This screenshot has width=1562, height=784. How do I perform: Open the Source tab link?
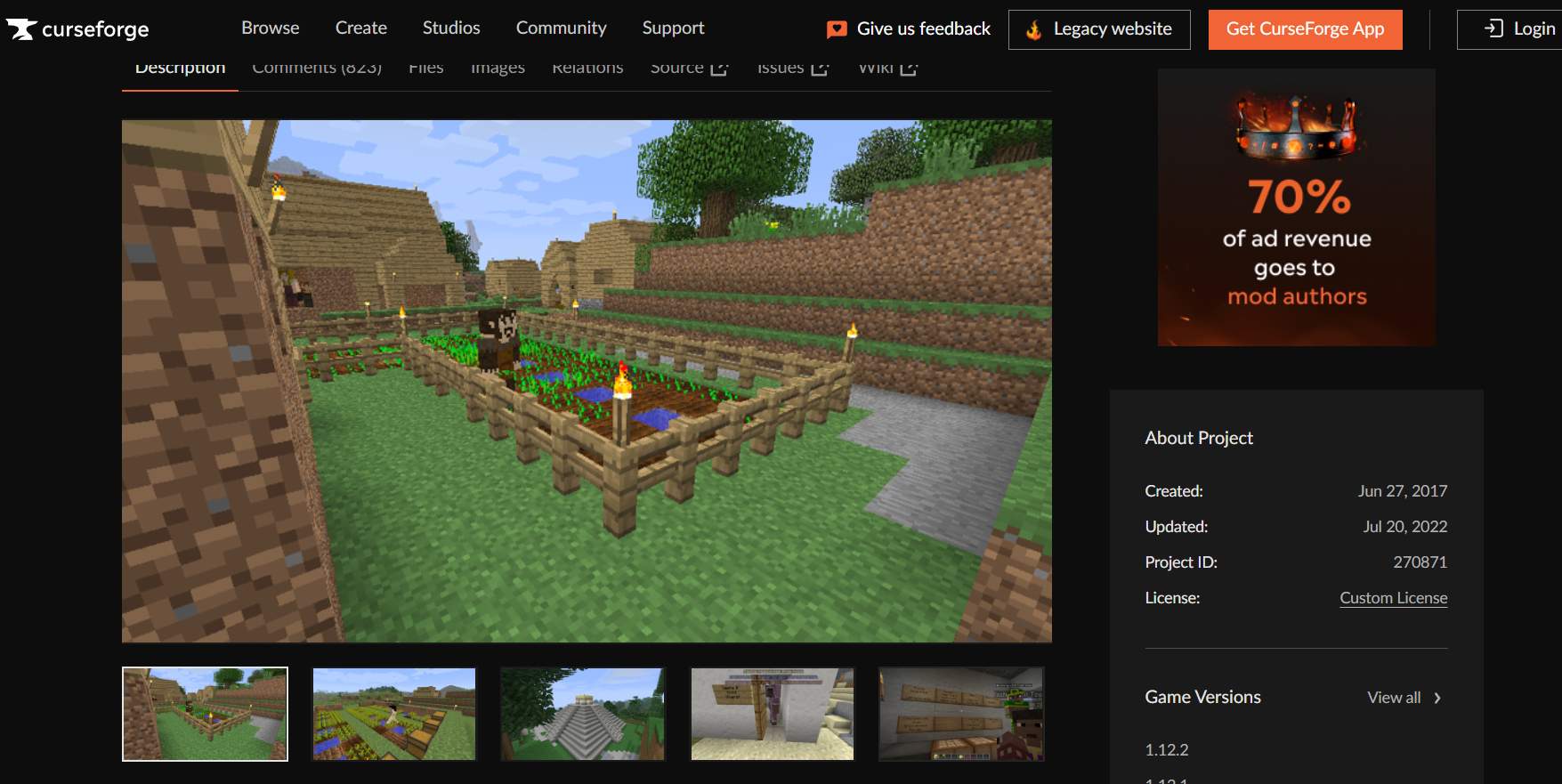[x=689, y=69]
